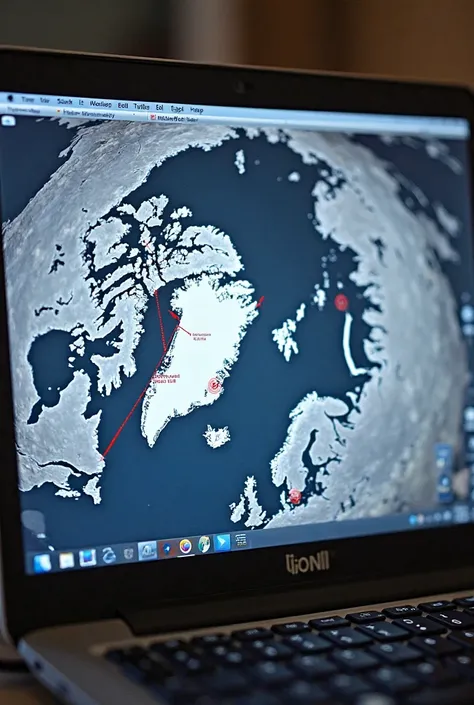This screenshot has height=705, width=474.
Task: Open the Help menu in menu bar
Action: [196, 109]
